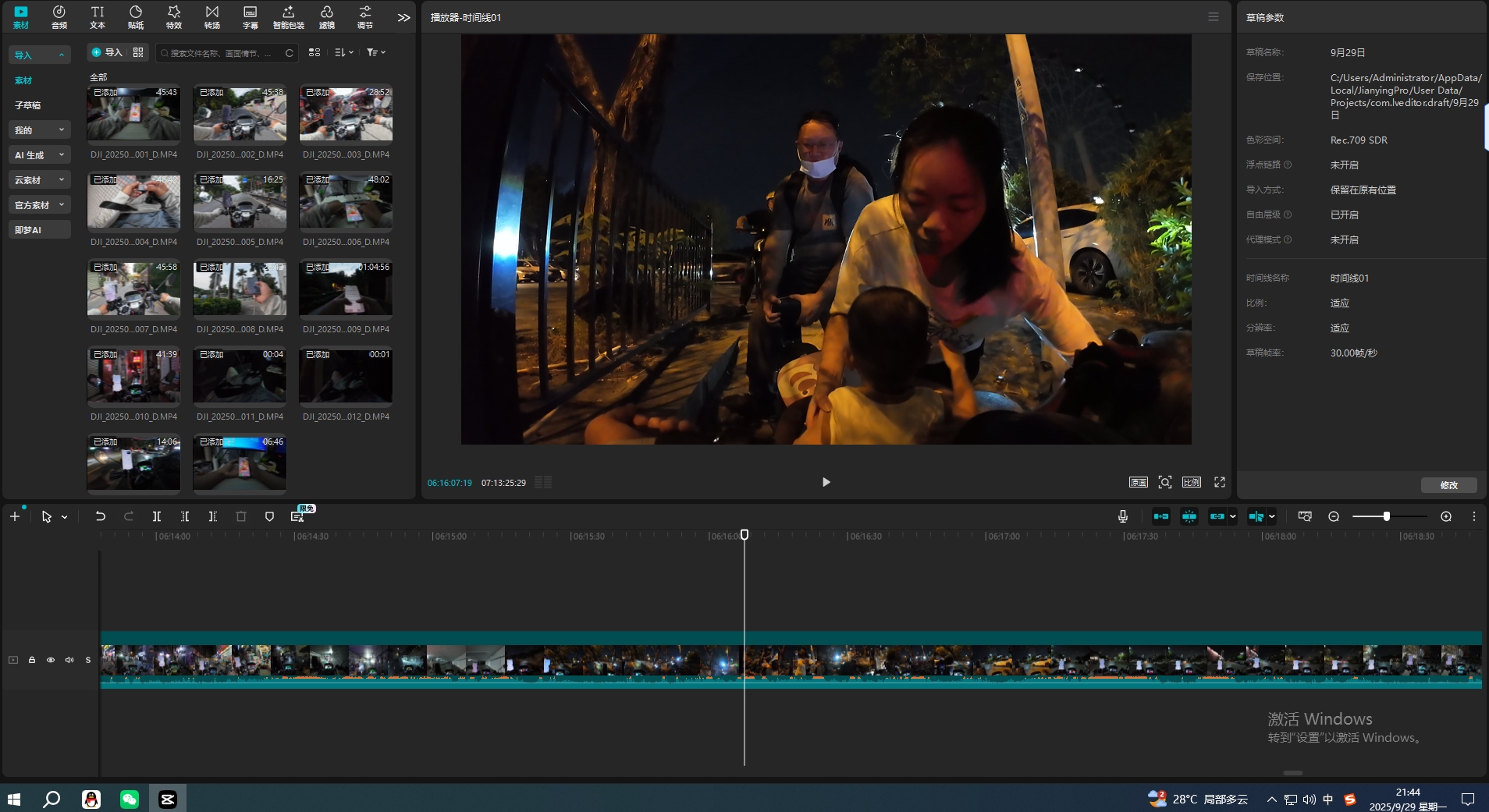The width and height of the screenshot is (1489, 812).
Task: Mute the main track audio speaker
Action: click(x=69, y=660)
